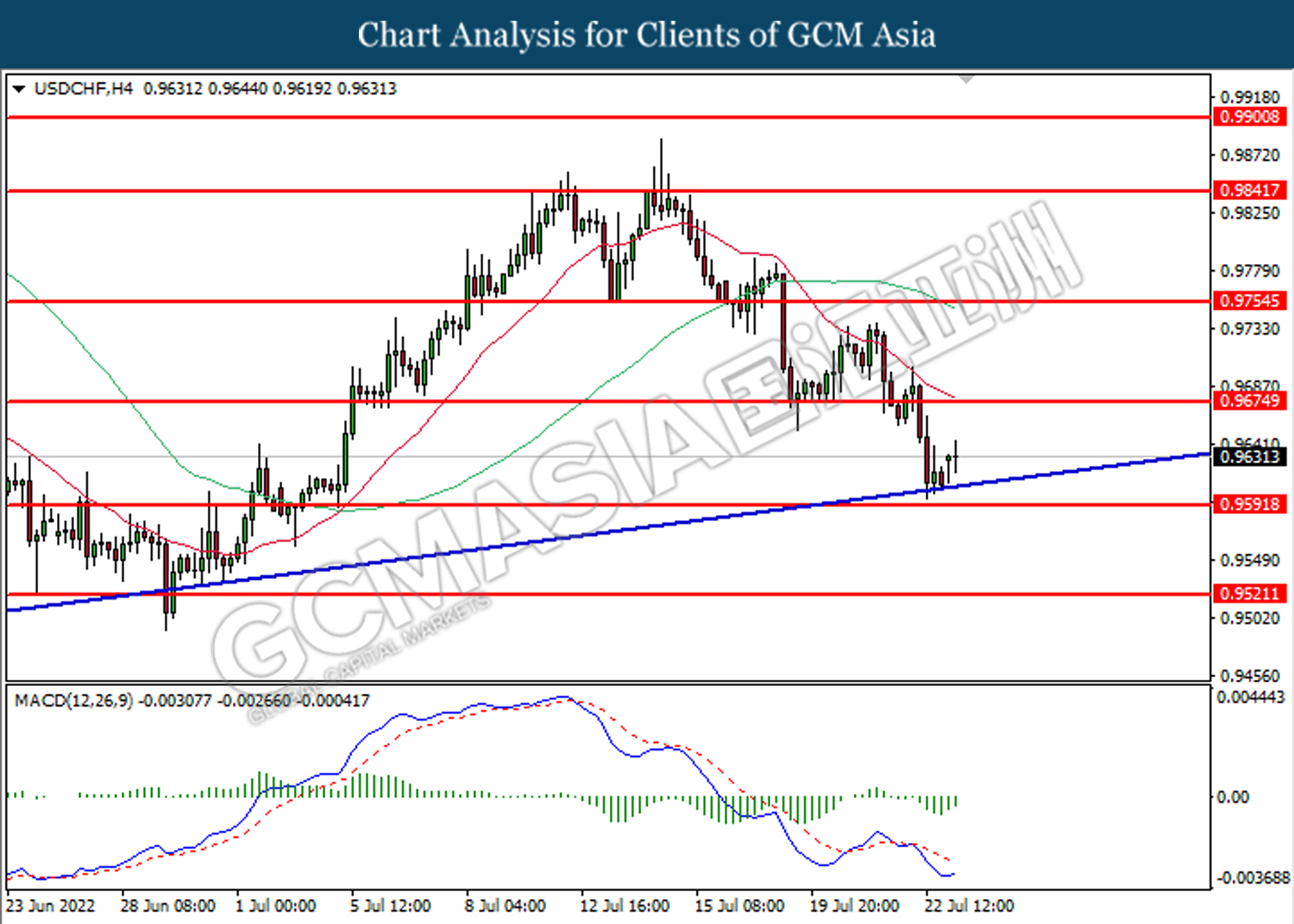Select the 0.95211 support price label

[x=1250, y=593]
